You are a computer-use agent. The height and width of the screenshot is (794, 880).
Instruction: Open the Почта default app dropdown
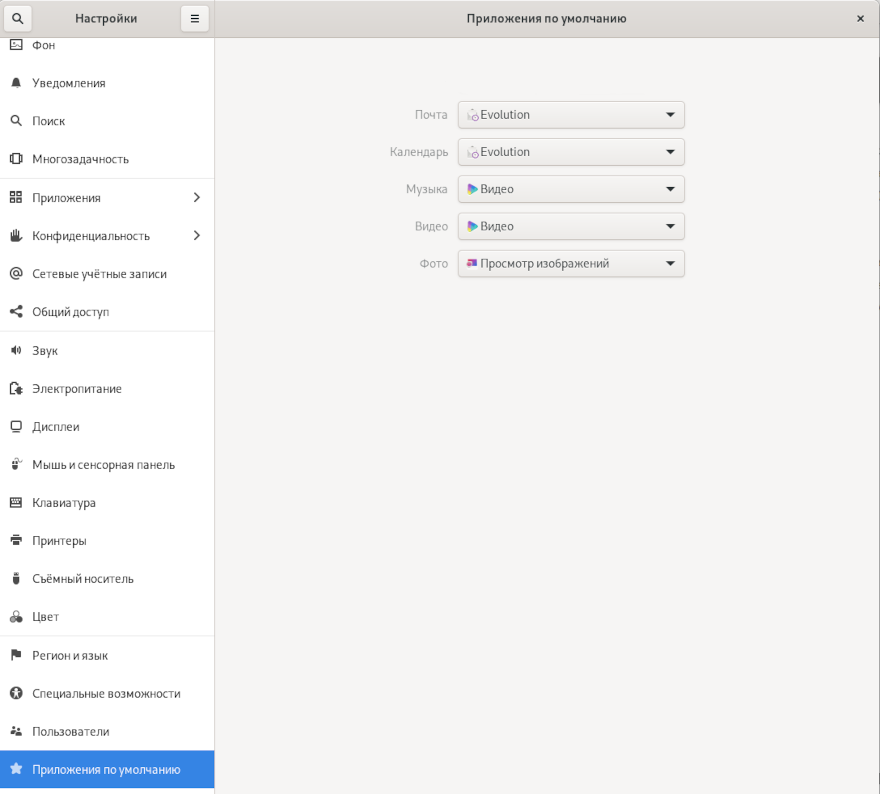(x=571, y=115)
